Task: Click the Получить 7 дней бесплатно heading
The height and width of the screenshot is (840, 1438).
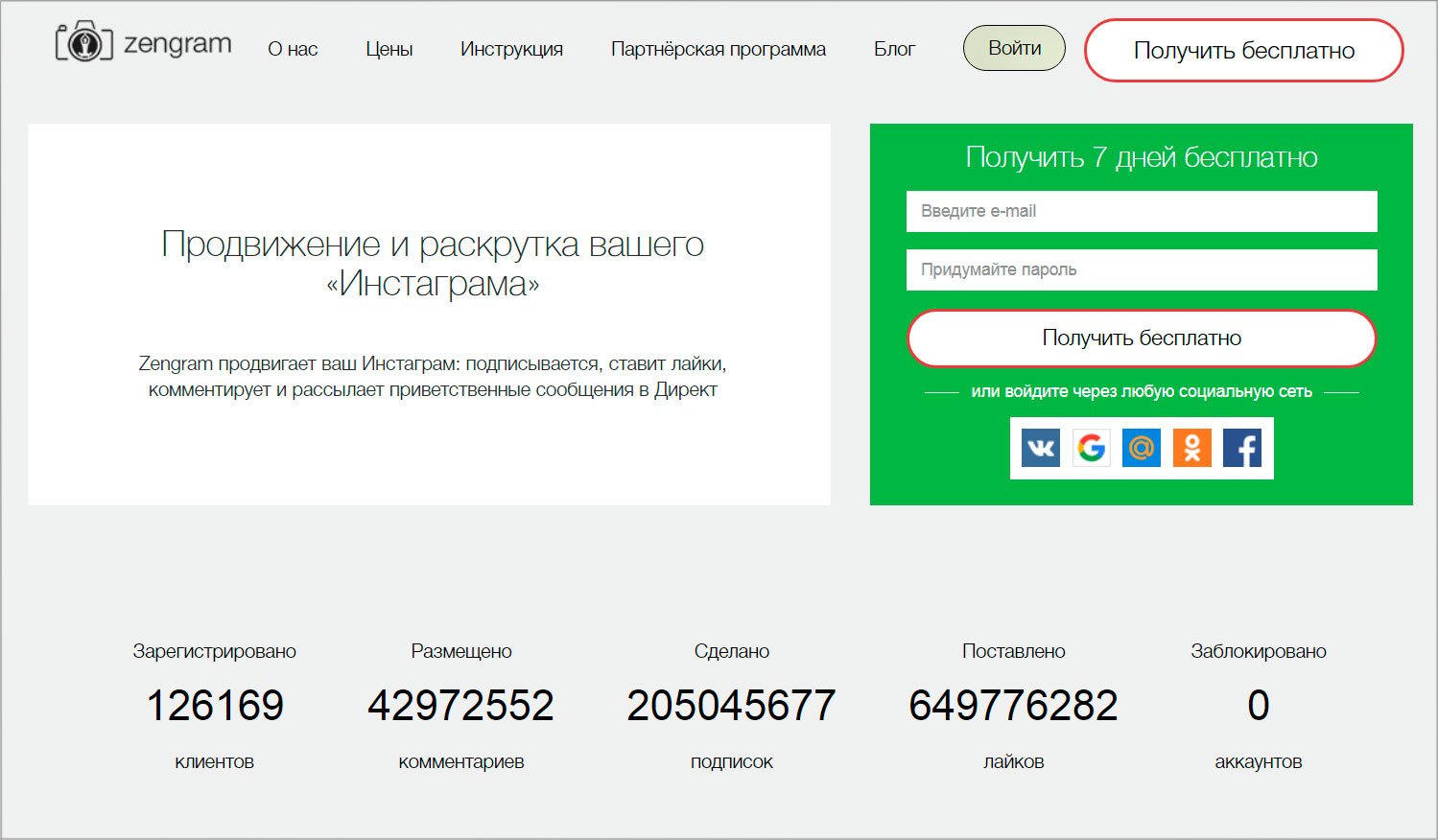Action: [x=1142, y=157]
